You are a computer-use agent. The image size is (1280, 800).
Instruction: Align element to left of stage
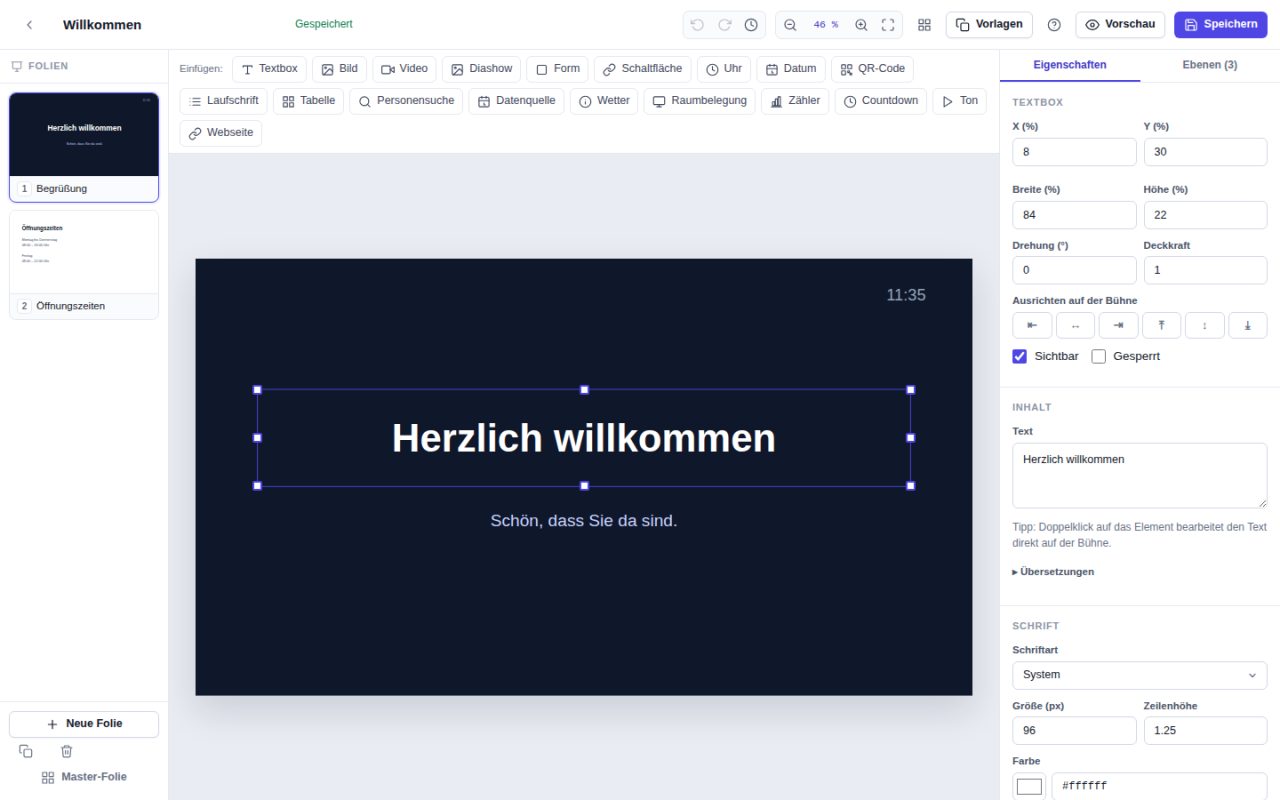(1032, 325)
